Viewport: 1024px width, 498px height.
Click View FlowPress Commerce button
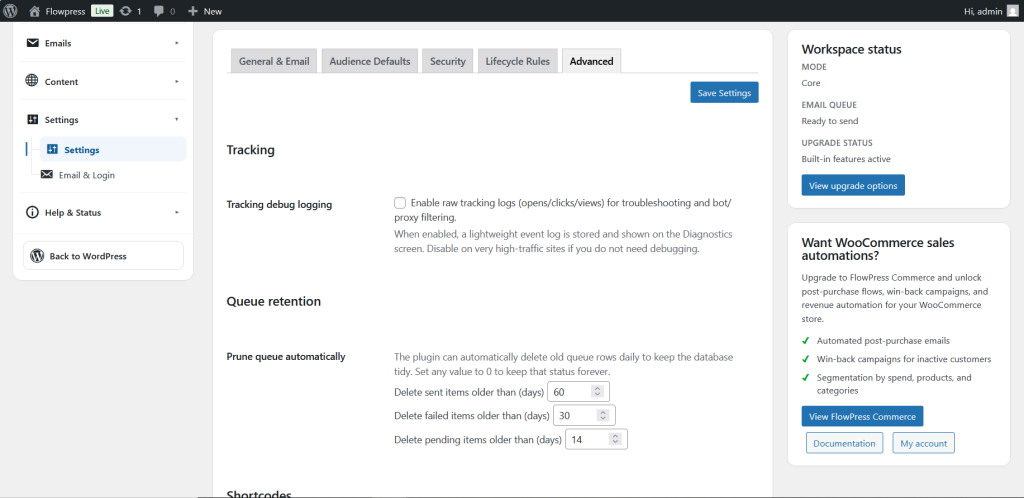[862, 416]
